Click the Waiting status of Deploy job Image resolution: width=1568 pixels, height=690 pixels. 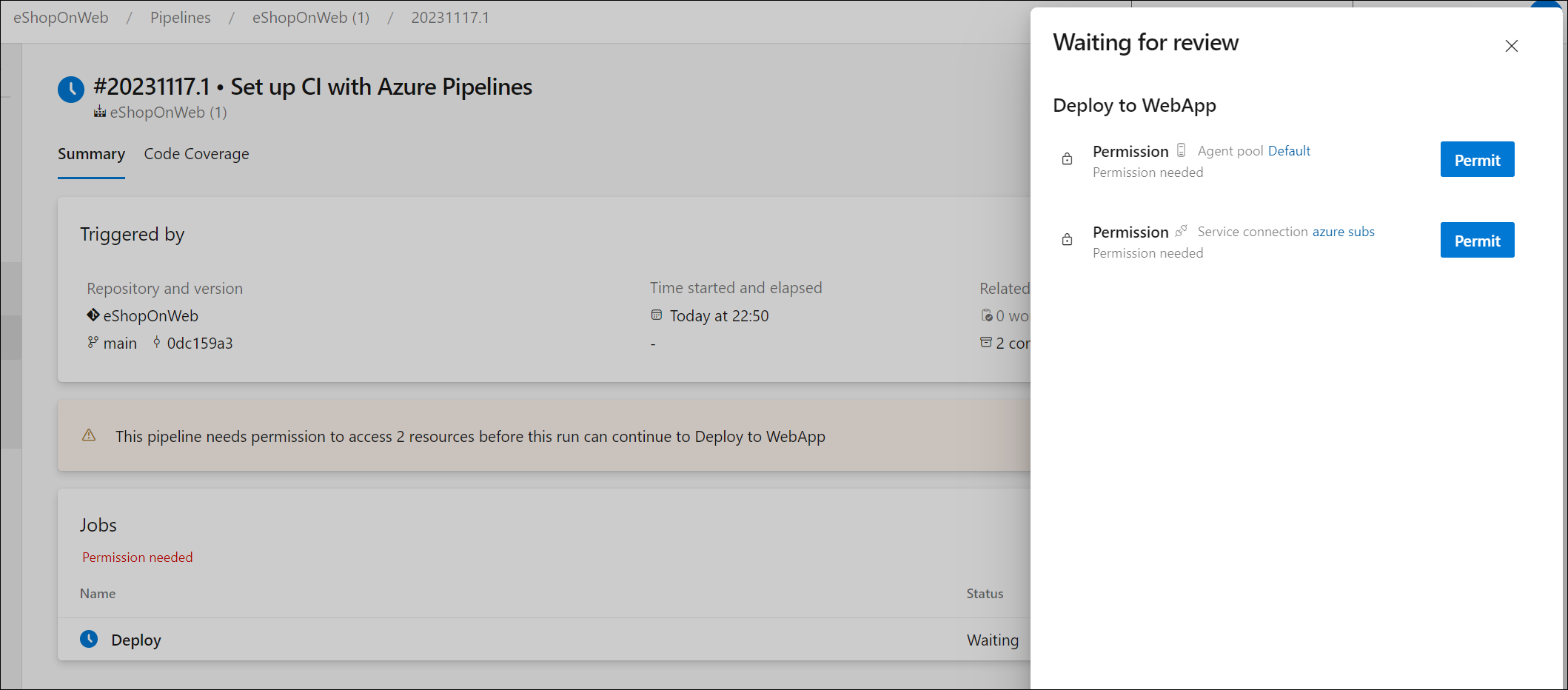[992, 640]
